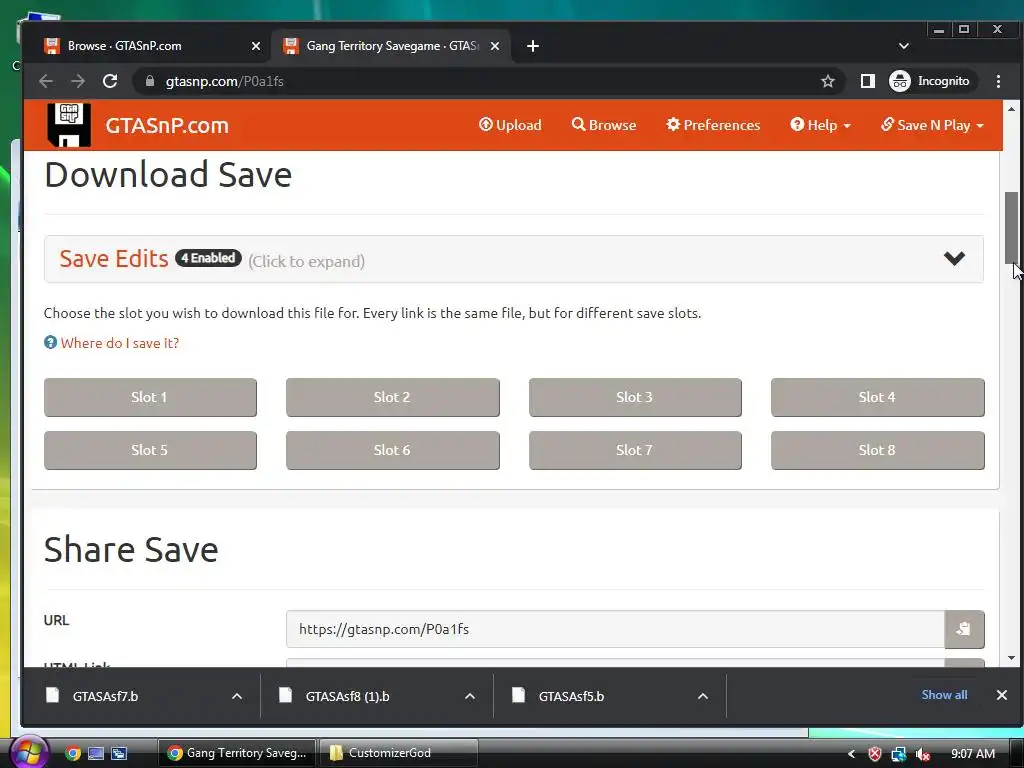Expand the Save Edits panel chevron
This screenshot has width=1024, height=768.
[954, 259]
